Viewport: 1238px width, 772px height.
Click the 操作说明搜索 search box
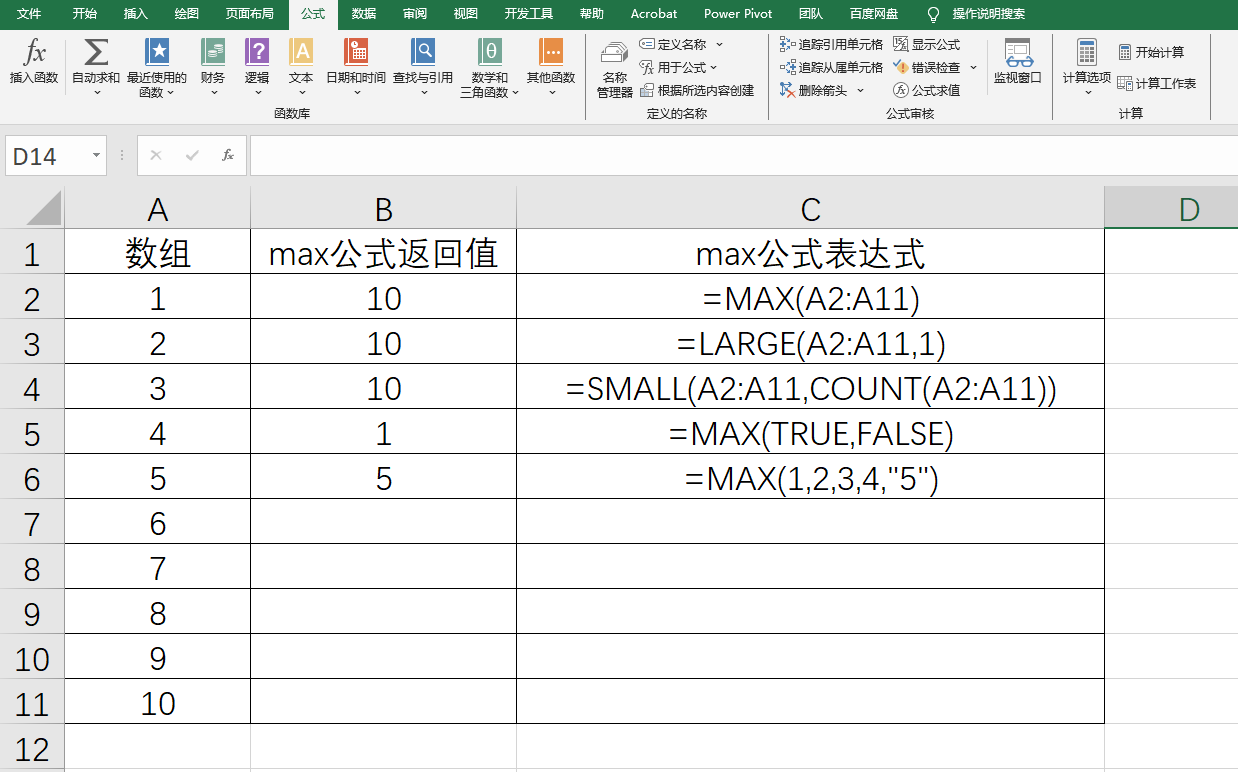tap(988, 14)
